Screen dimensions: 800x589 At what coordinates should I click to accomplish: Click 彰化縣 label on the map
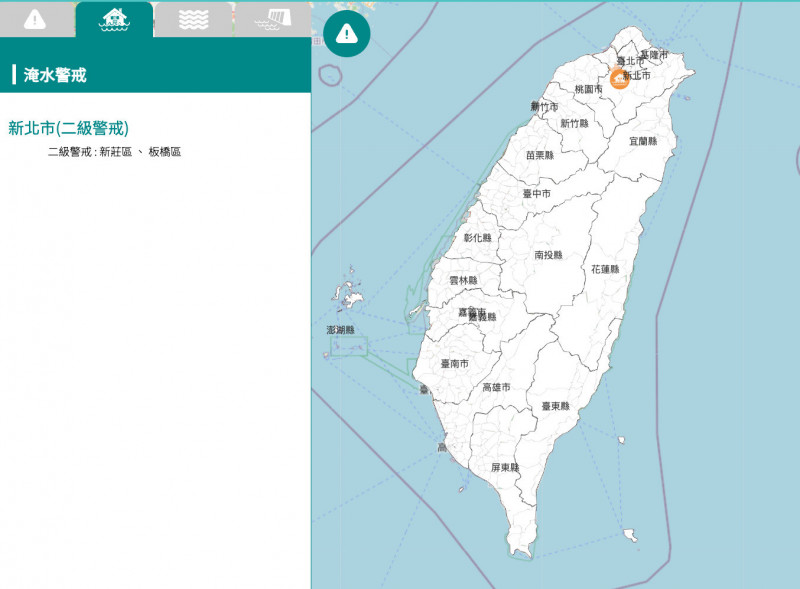click(478, 238)
